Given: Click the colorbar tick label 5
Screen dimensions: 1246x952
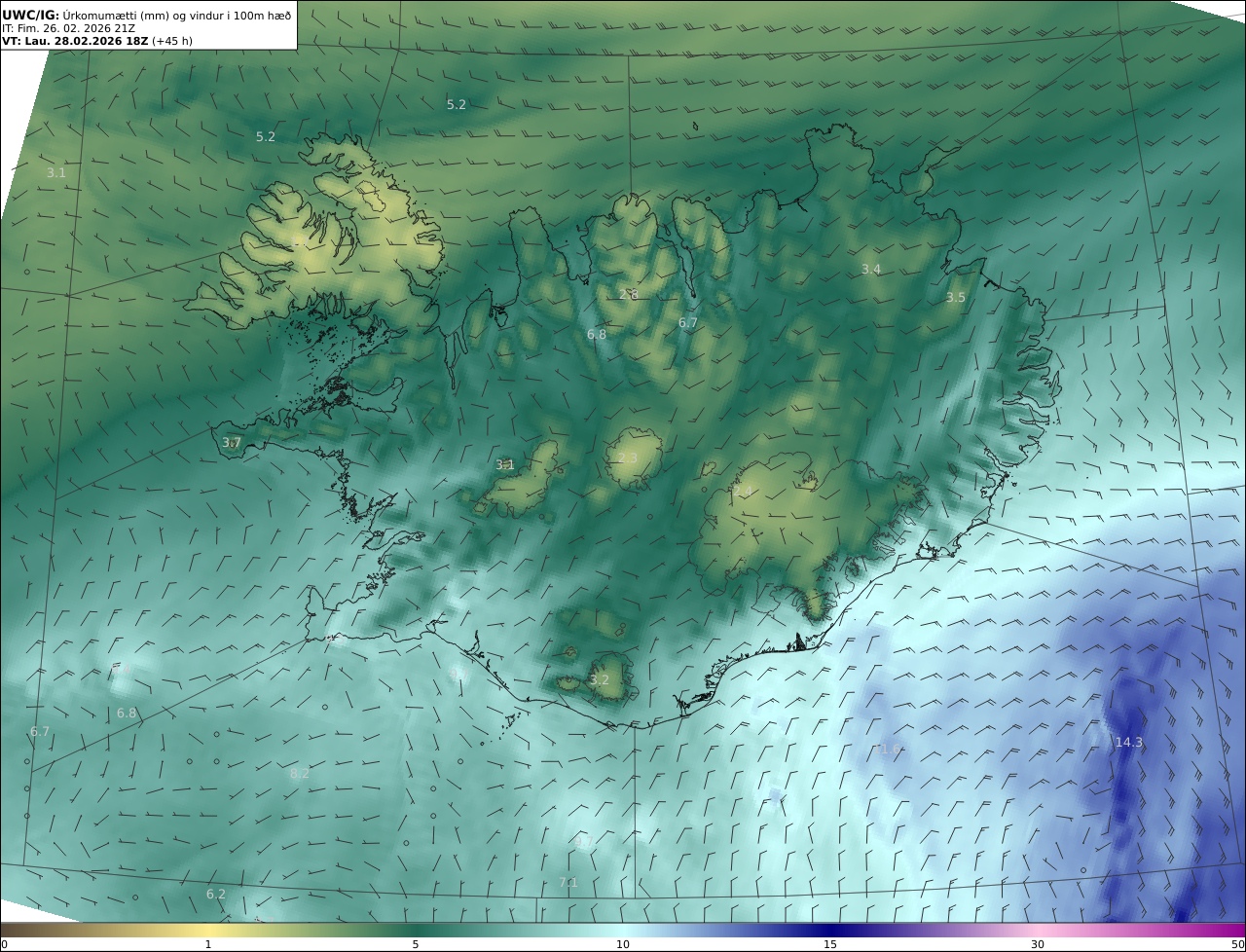Looking at the screenshot, I should point(416,944).
